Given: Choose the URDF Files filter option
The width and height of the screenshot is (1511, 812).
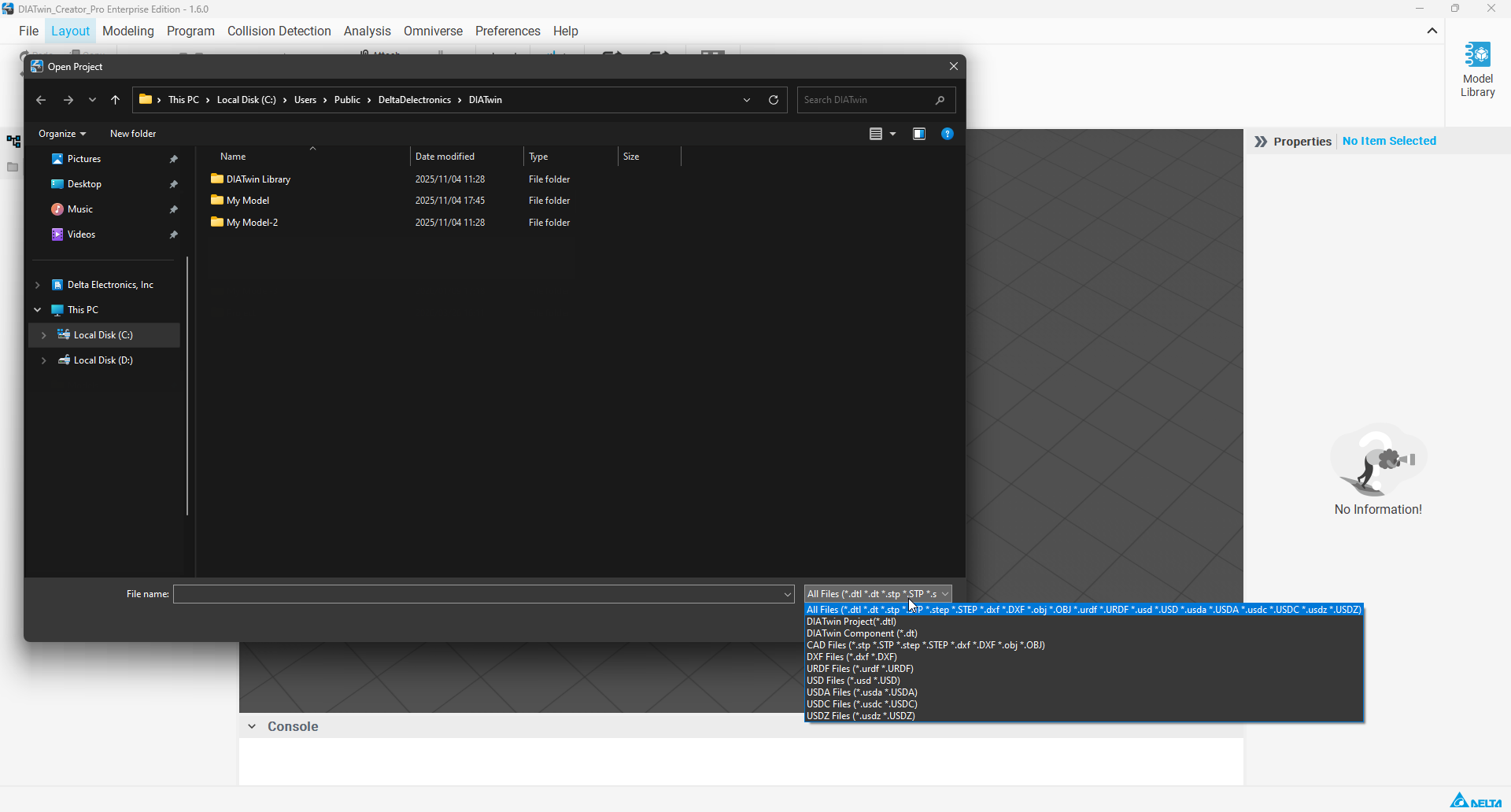Looking at the screenshot, I should (x=1084, y=669).
